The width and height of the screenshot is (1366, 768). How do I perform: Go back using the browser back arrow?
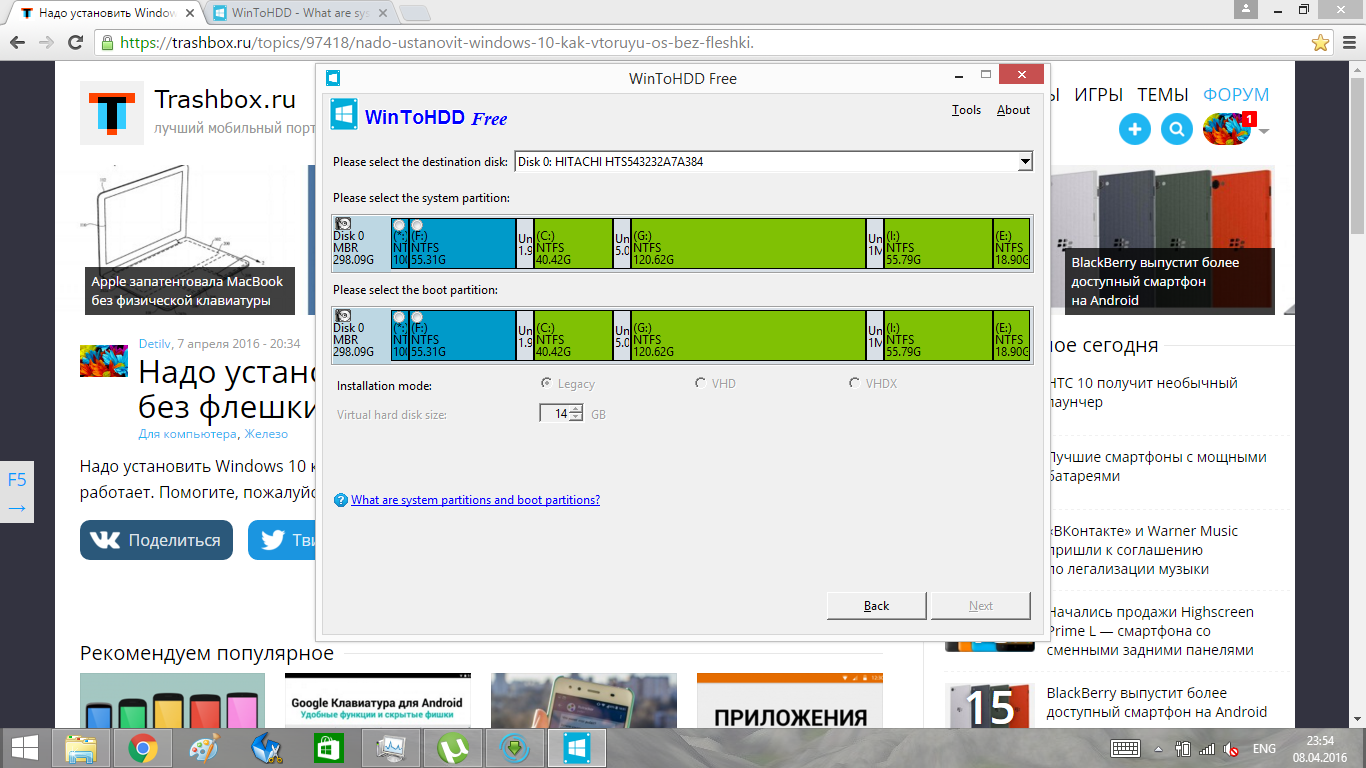(x=17, y=43)
